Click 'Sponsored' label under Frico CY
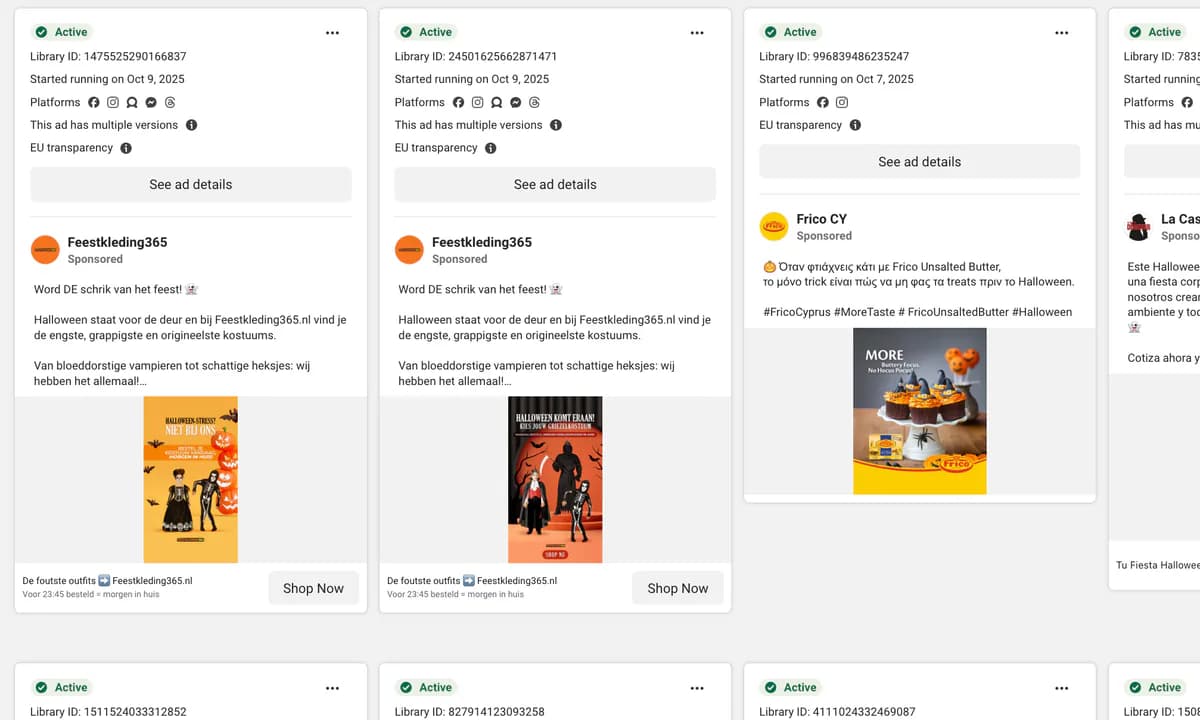 824,236
